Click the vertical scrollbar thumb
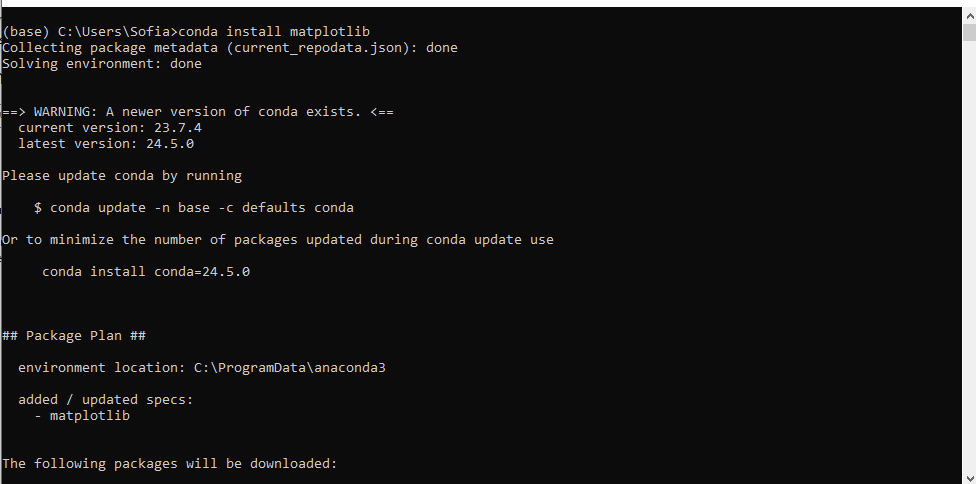The height and width of the screenshot is (484, 976). [968, 31]
